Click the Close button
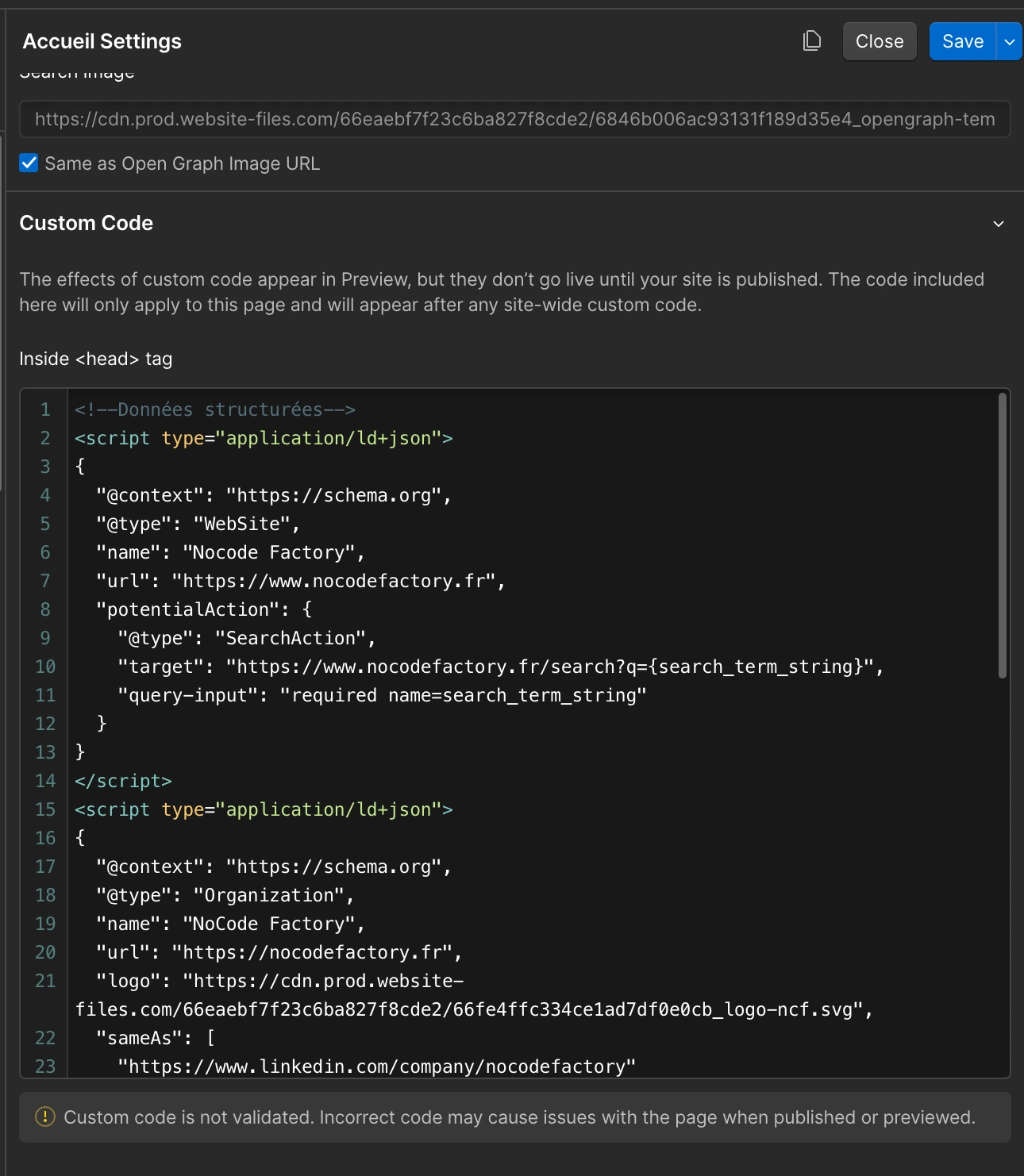The image size is (1024, 1176). point(880,41)
